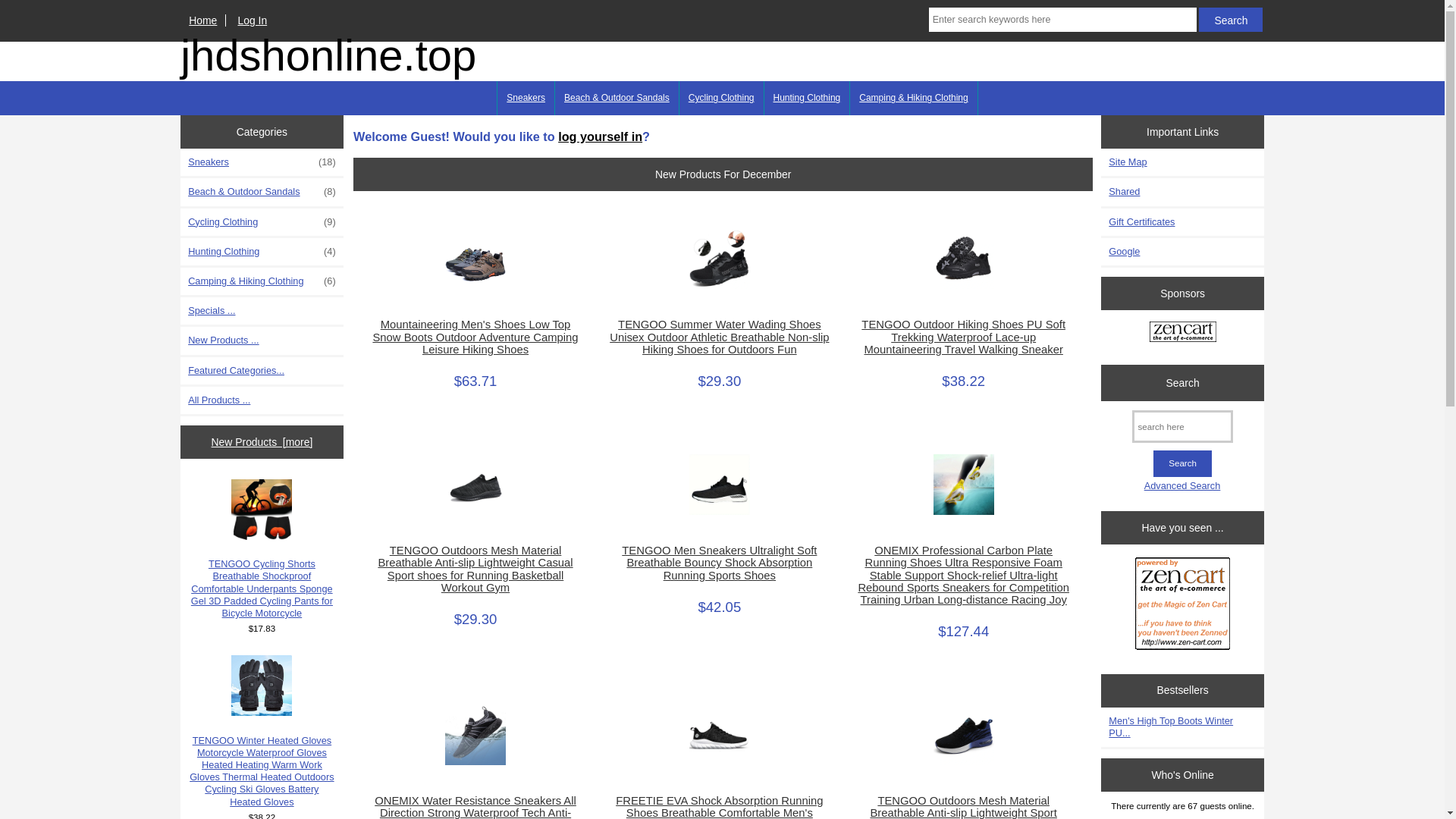Image resolution: width=1456 pixels, height=819 pixels.
Task: Open TENGOO Summer Water Wading Shoes title
Action: point(720,337)
